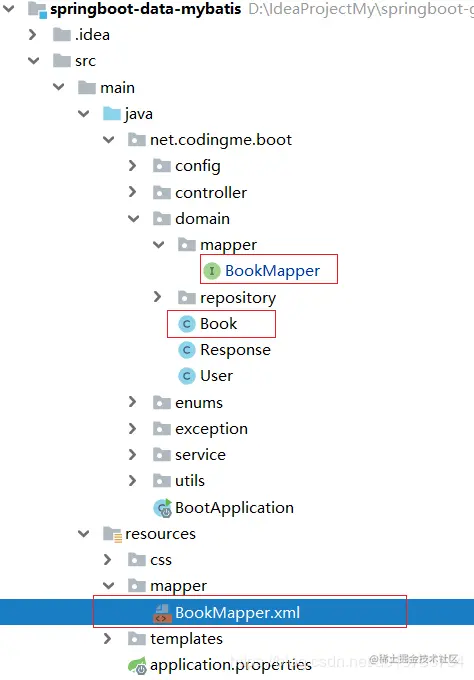Select the net.codingme.boot package
Image resolution: width=474 pixels, height=680 pixels.
[x=221, y=140]
